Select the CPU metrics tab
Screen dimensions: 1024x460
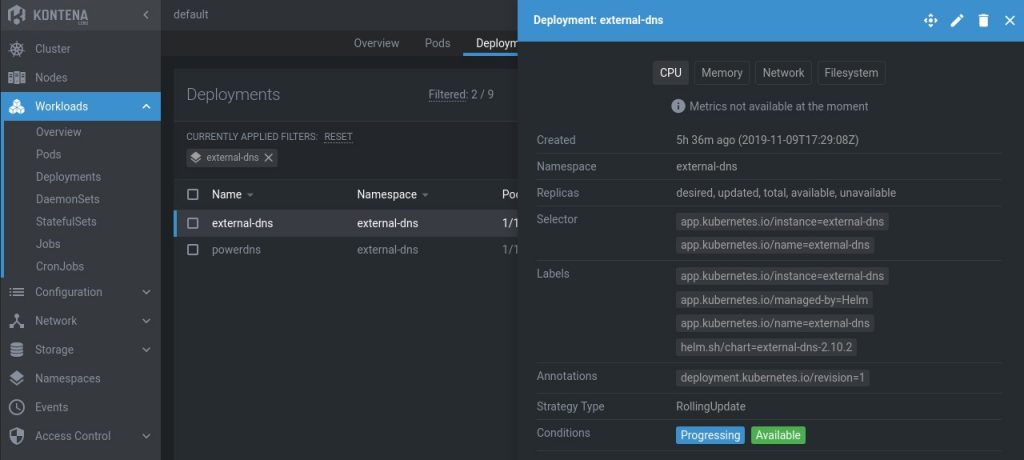[671, 73]
